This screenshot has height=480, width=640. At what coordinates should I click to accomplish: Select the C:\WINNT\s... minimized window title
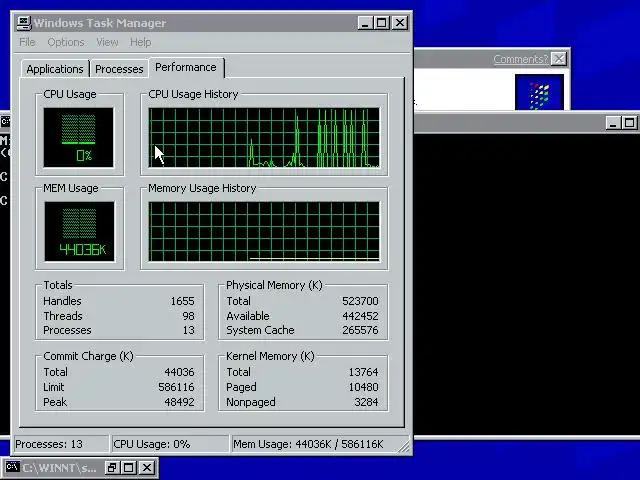pos(59,468)
